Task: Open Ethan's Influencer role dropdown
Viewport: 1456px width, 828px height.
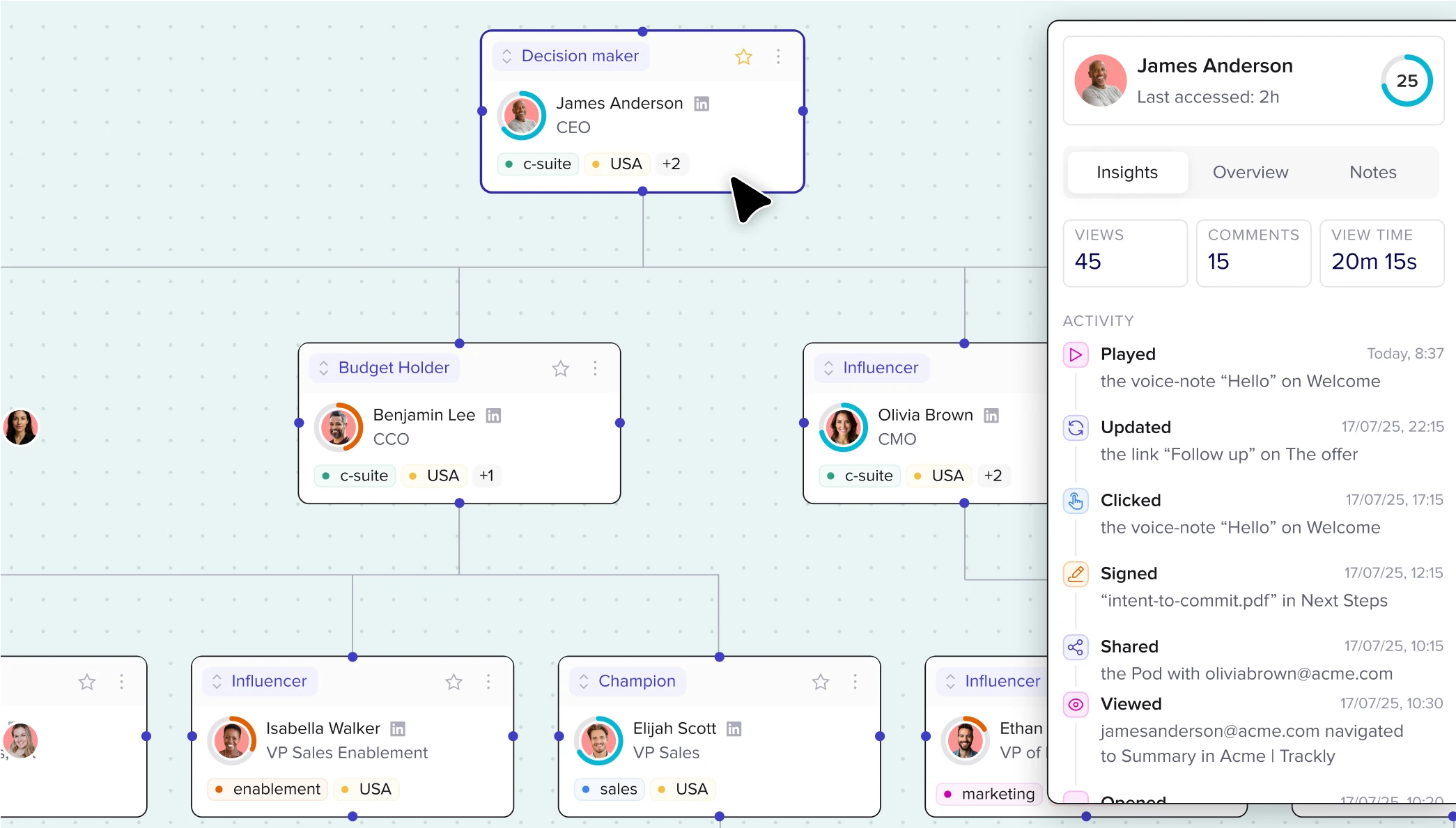Action: coord(992,681)
